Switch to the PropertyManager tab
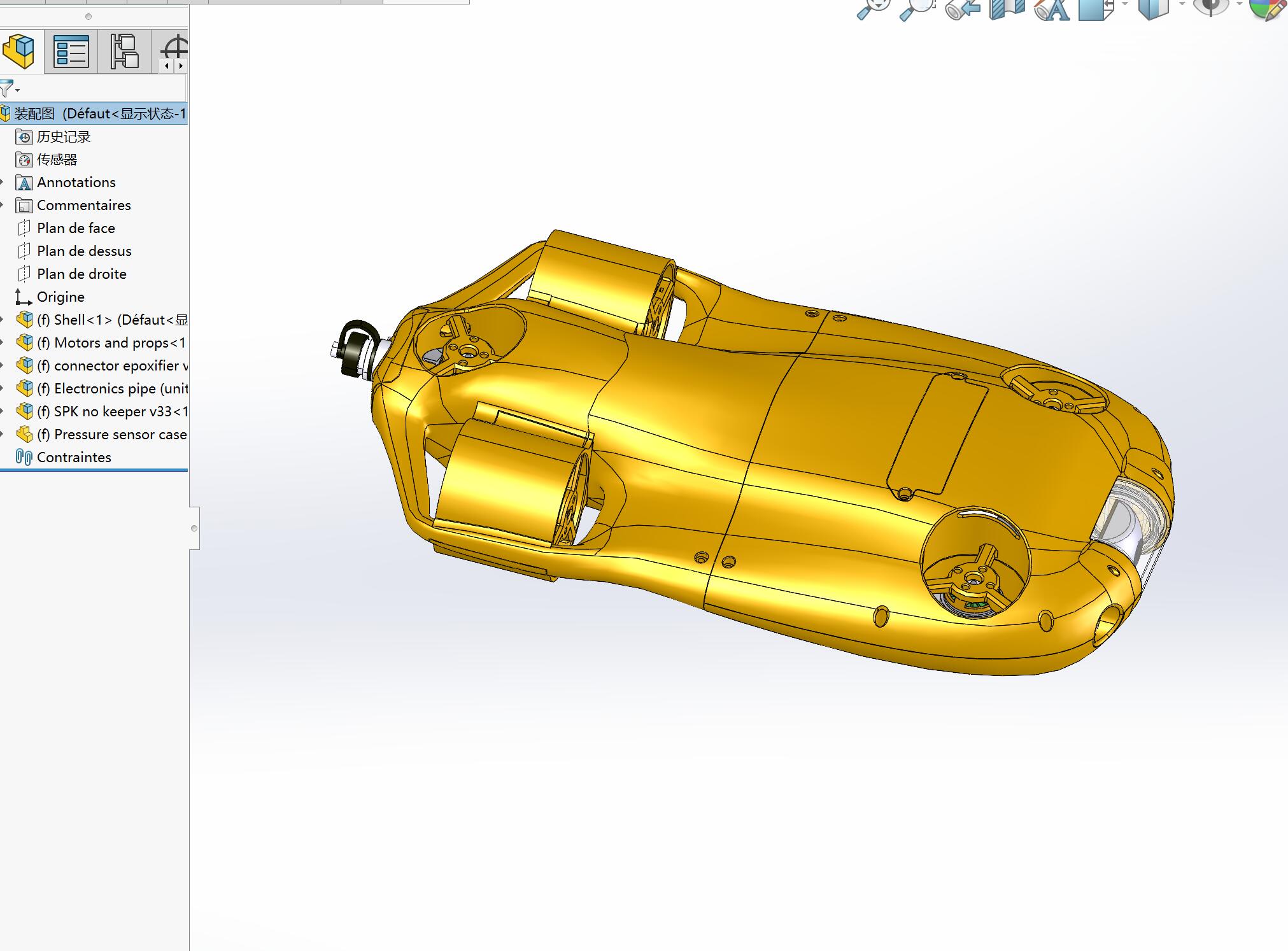The image size is (1288, 951). tap(71, 51)
